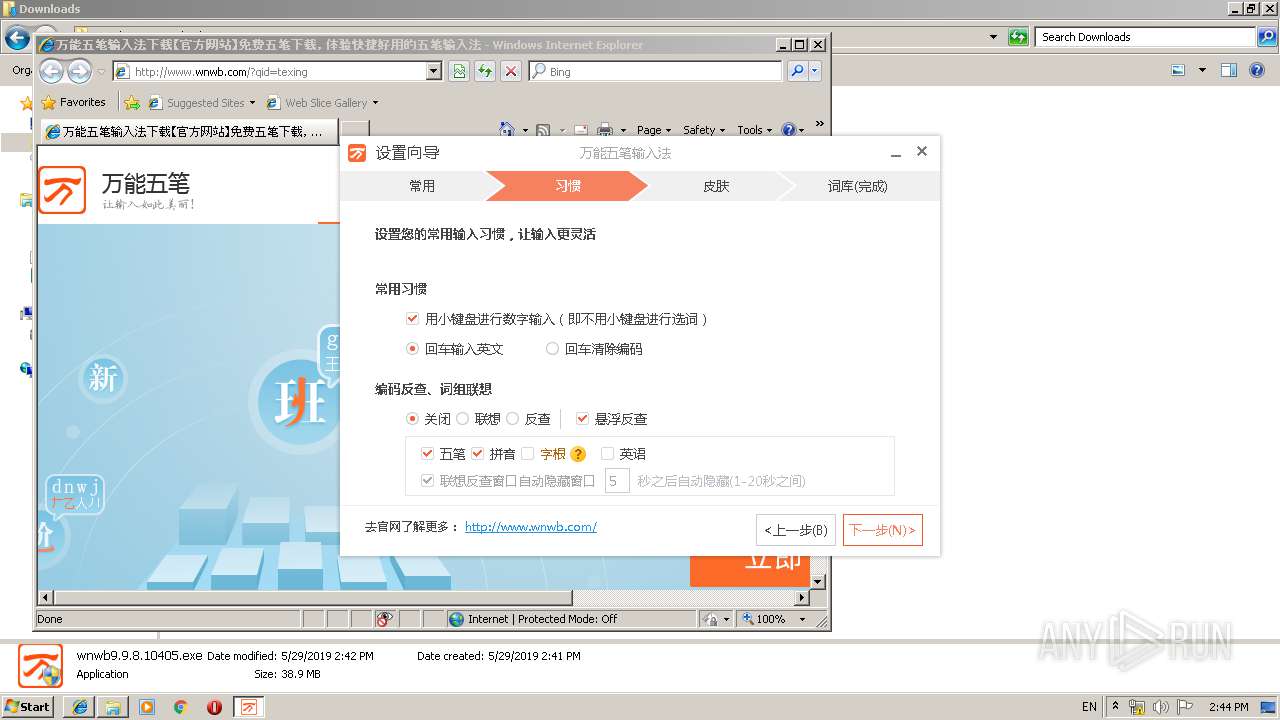Select 回车输入英文 radio option
The image size is (1280, 720).
(412, 349)
